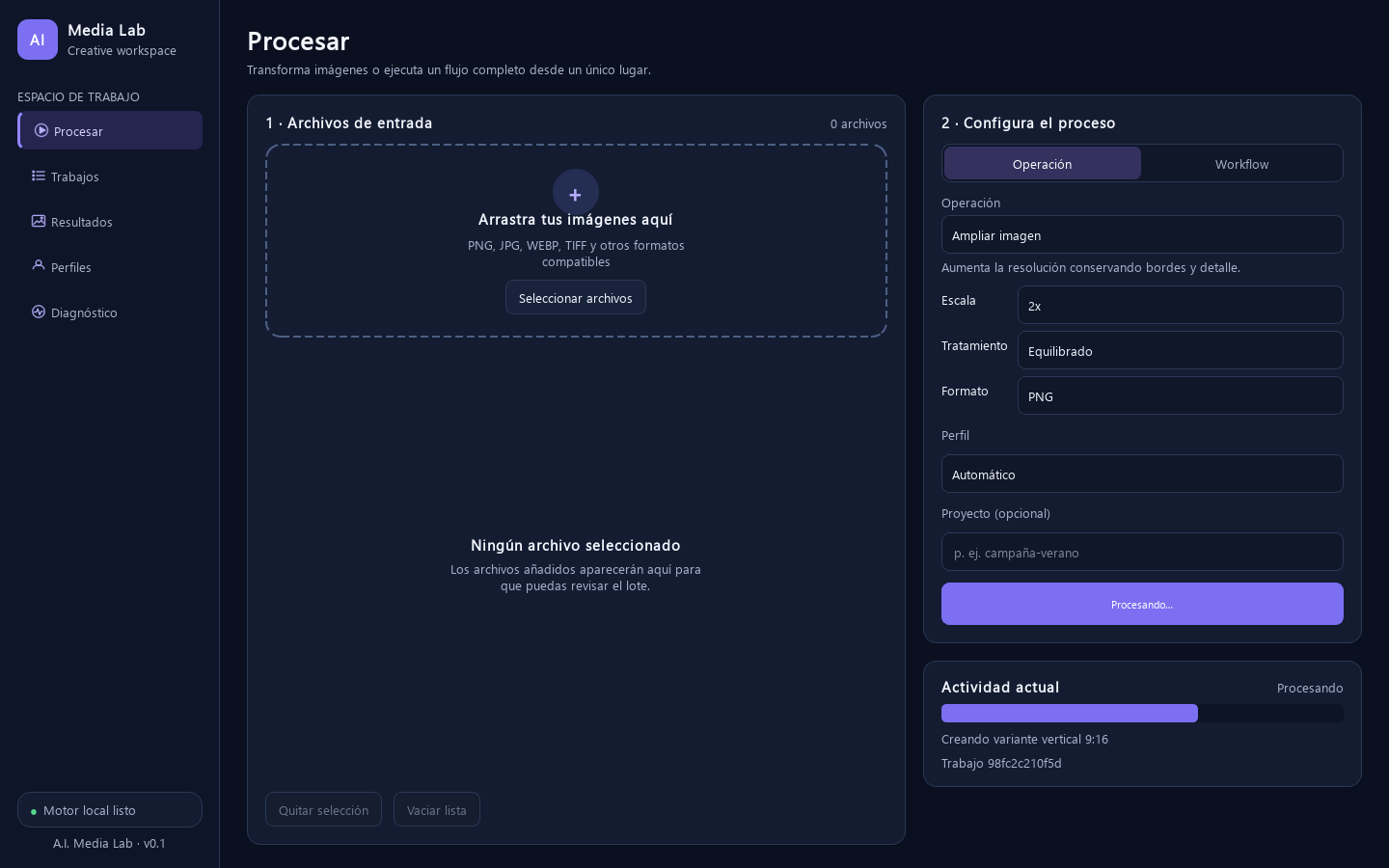Click the Vaciar lista button
Viewport: 1389px width, 868px height.
point(437,809)
